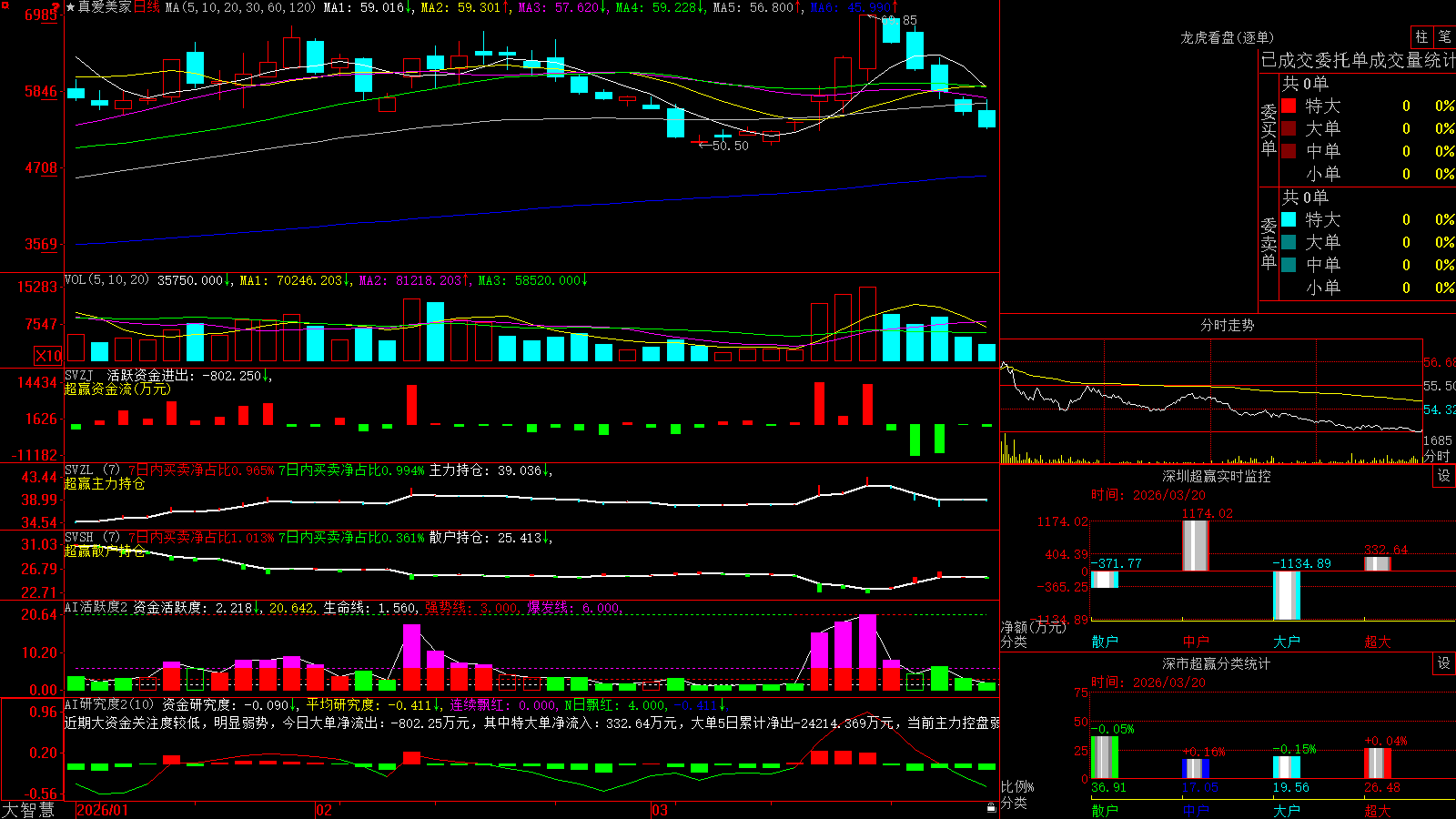Click the 爆发线: 6.000 label
Viewport: 1456px width, 819px height.
575,607
